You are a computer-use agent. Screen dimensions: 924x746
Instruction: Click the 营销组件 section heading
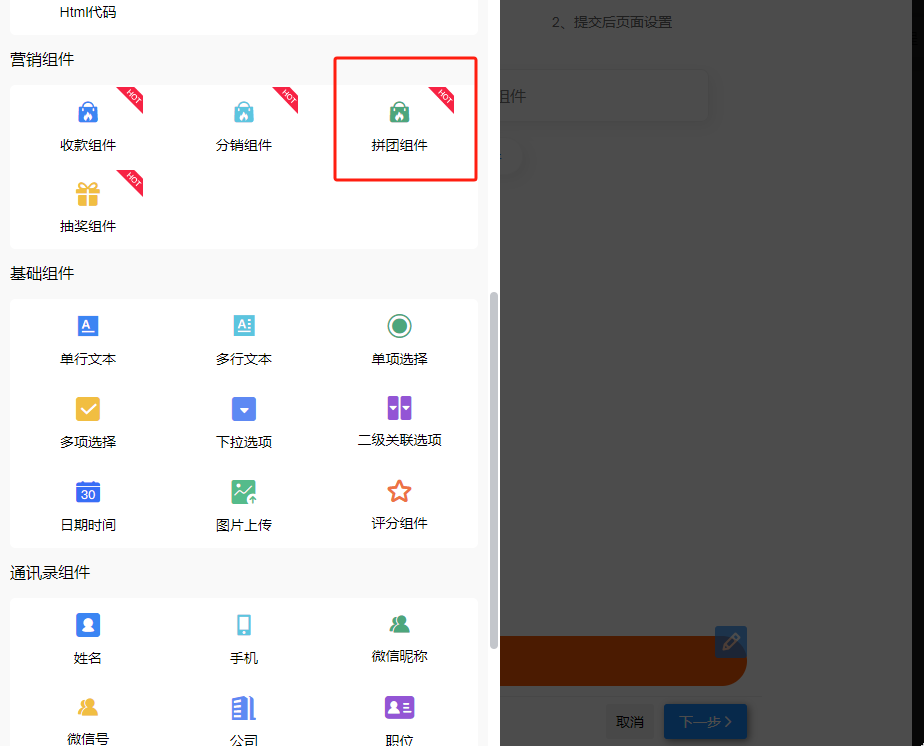click(x=42, y=60)
